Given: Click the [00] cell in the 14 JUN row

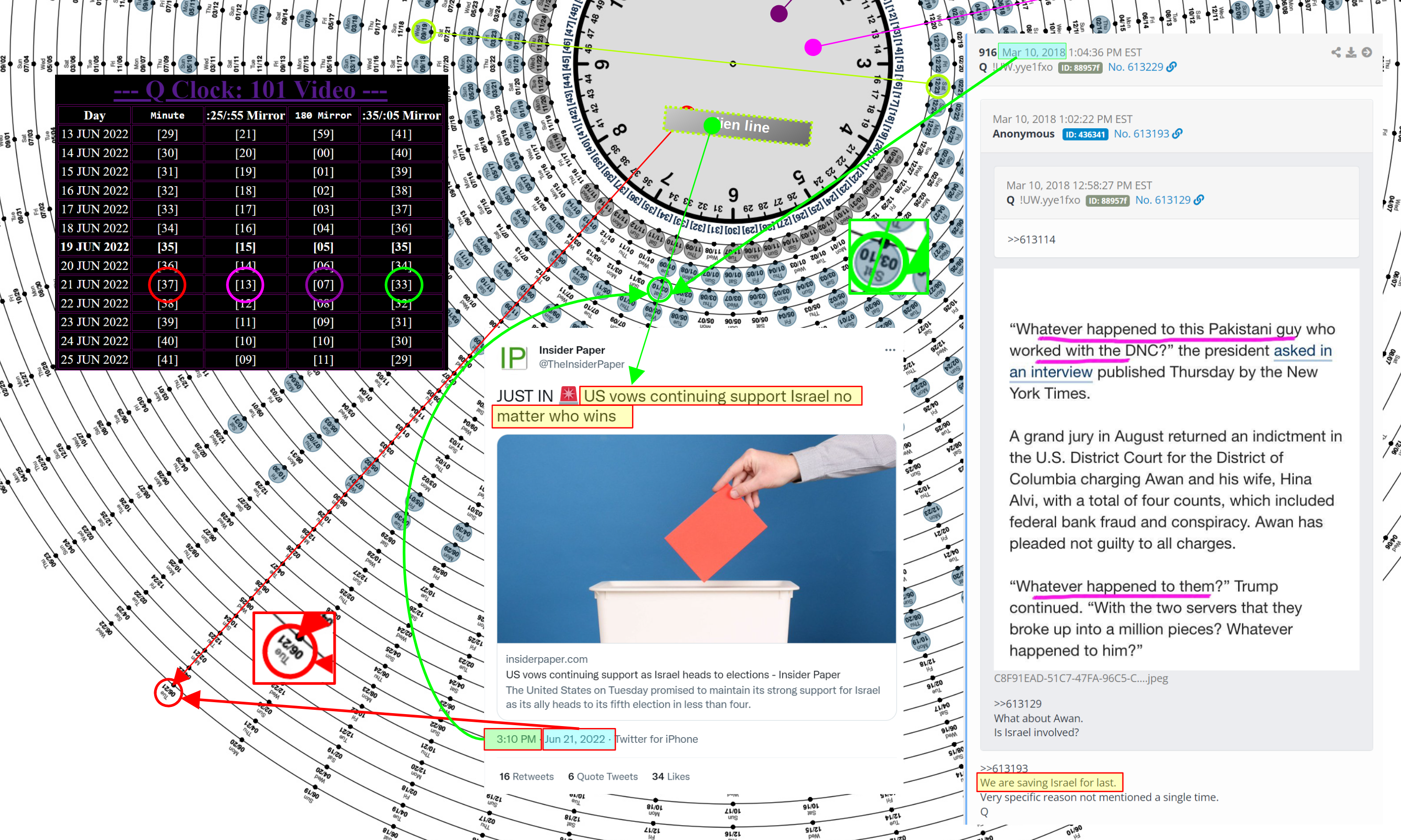Looking at the screenshot, I should click(323, 153).
